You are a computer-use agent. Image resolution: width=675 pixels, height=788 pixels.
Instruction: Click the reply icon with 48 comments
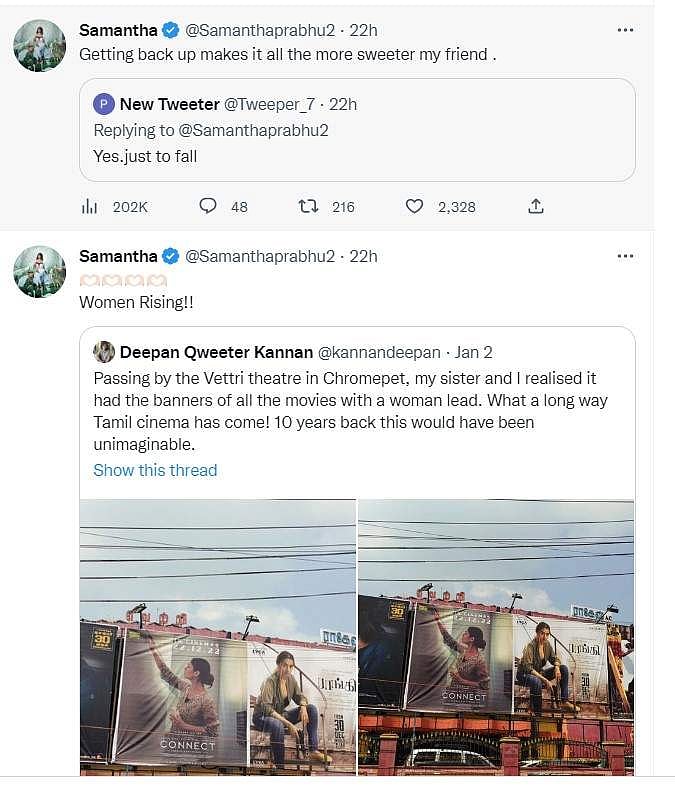(x=208, y=206)
